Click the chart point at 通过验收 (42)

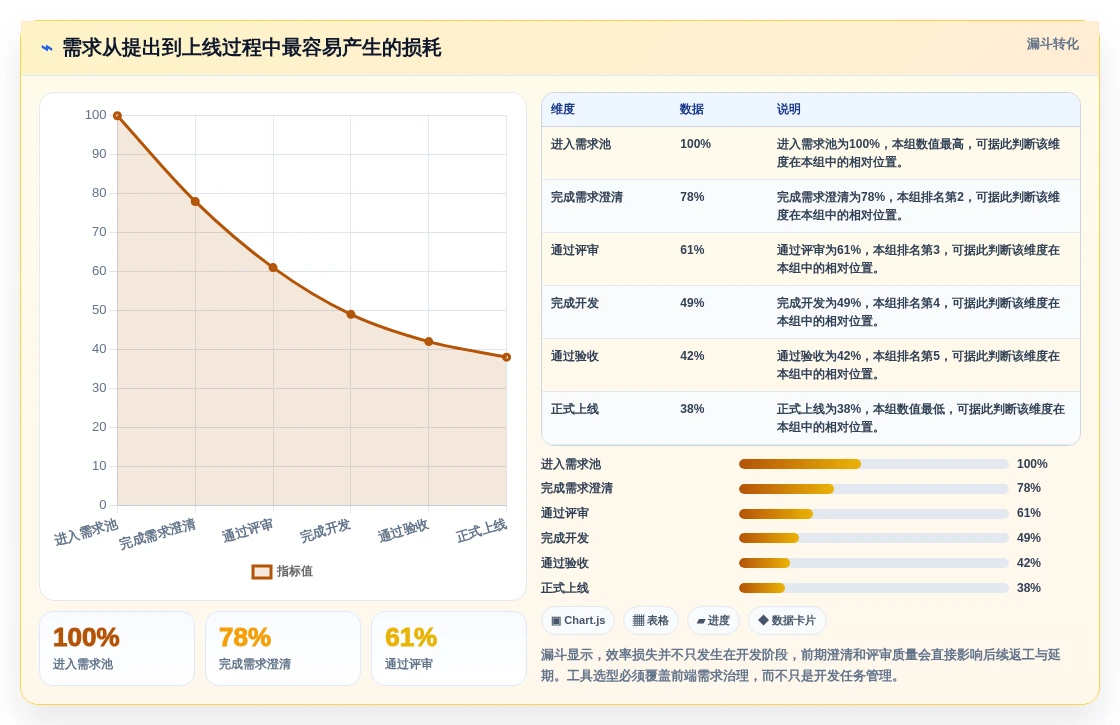click(x=429, y=341)
